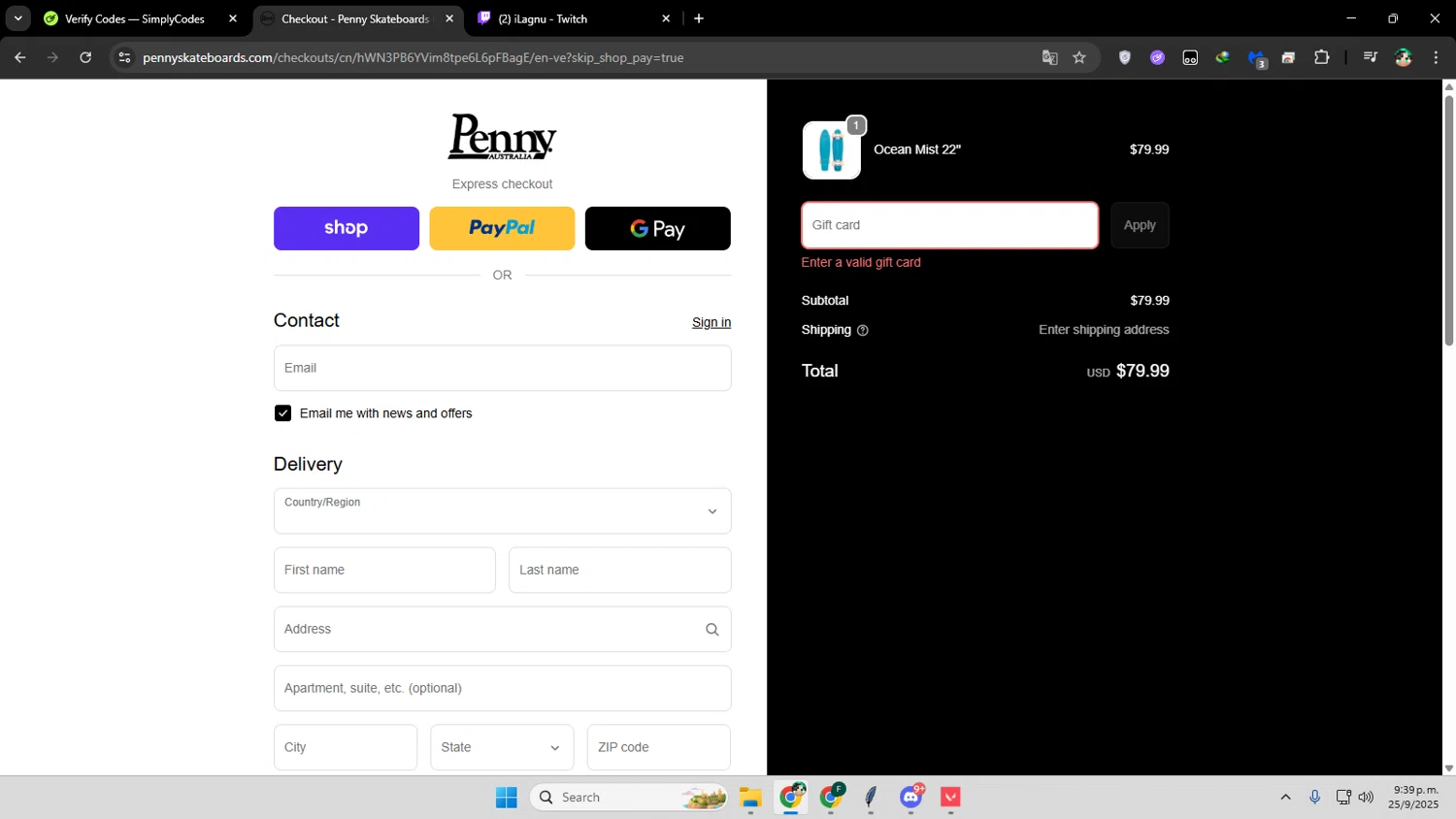Click the Apartment, suite, etc. field
This screenshot has height=819, width=1456.
pyautogui.click(x=502, y=688)
